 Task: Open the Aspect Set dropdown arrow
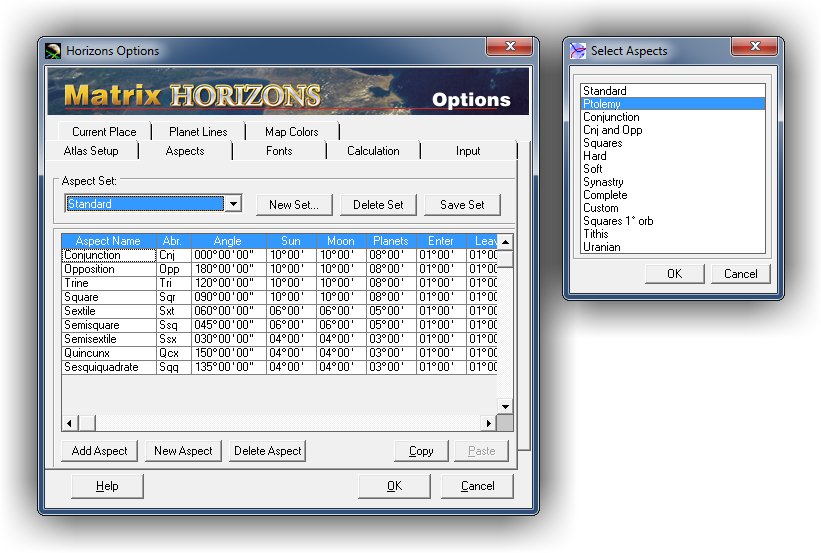pos(234,203)
